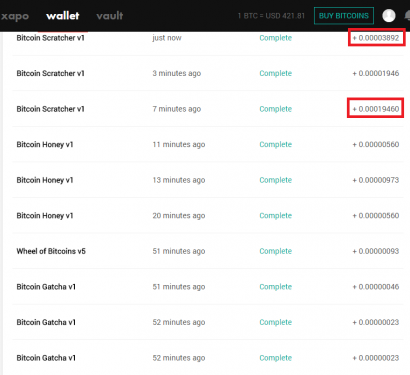The height and width of the screenshot is (375, 410).
Task: Select the highlighted + 0.00019460 amount
Action: coord(376,109)
